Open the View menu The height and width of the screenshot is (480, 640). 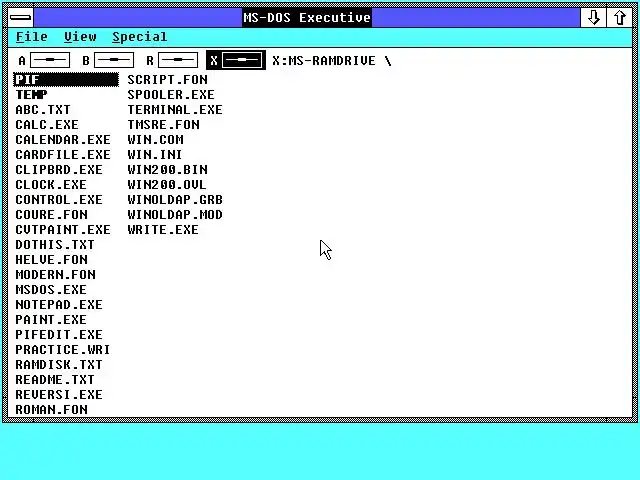click(x=80, y=37)
